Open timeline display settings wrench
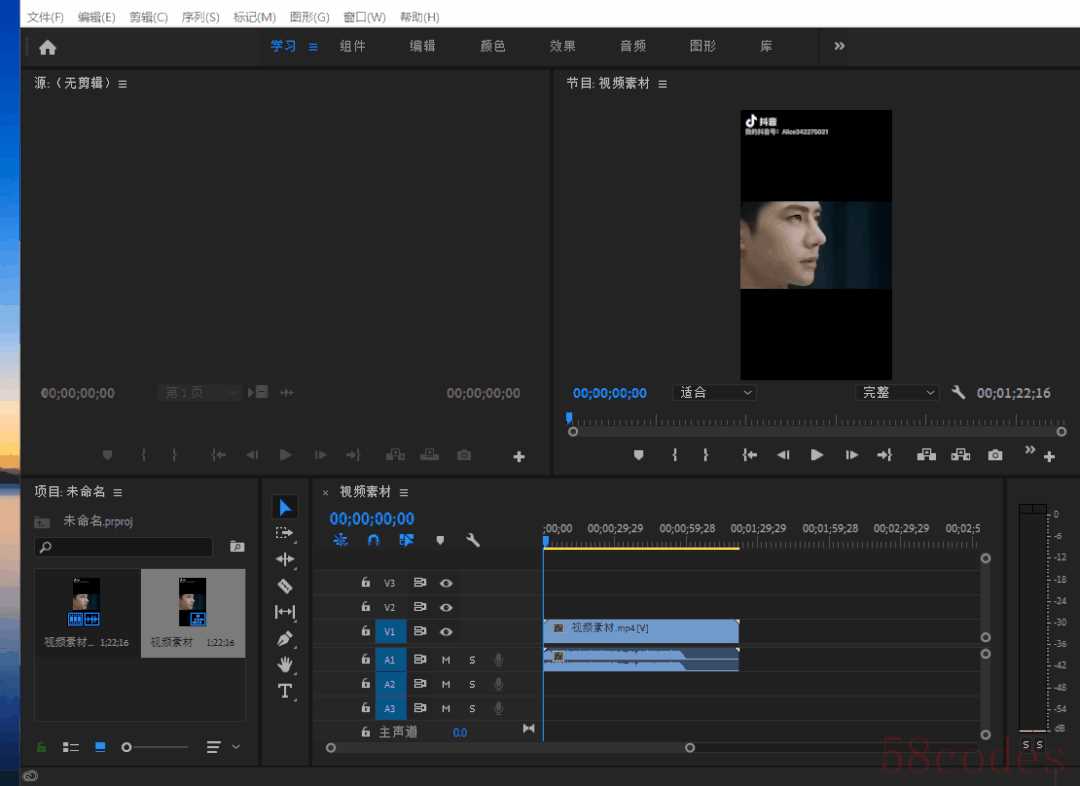 pyautogui.click(x=472, y=540)
